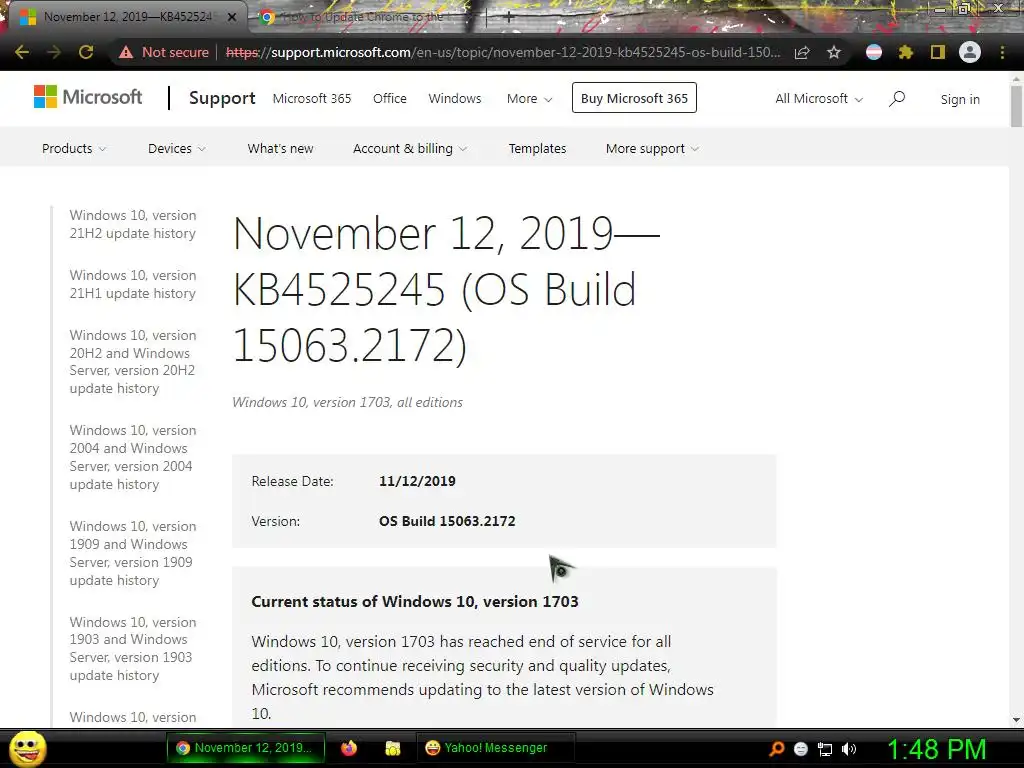Viewport: 1024px width, 768px height.
Task: Close the November 12, 2019 KB4525245 tab
Action: tap(232, 17)
